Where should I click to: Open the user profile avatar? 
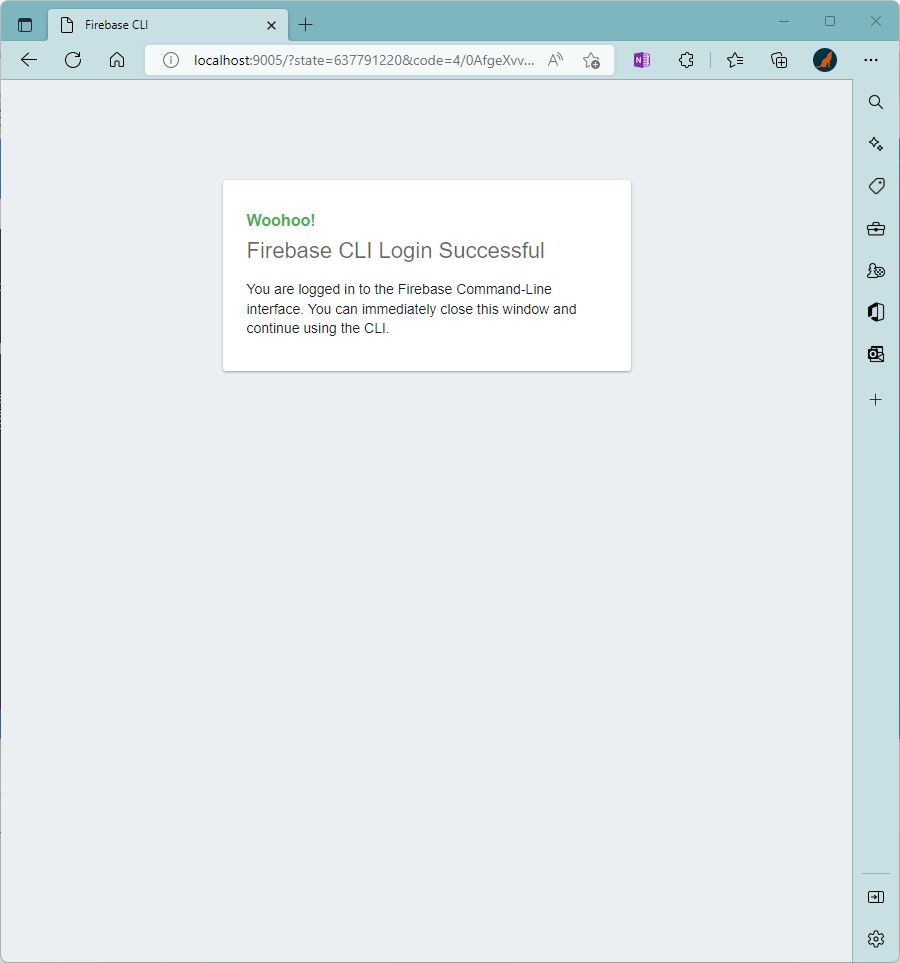coord(824,60)
